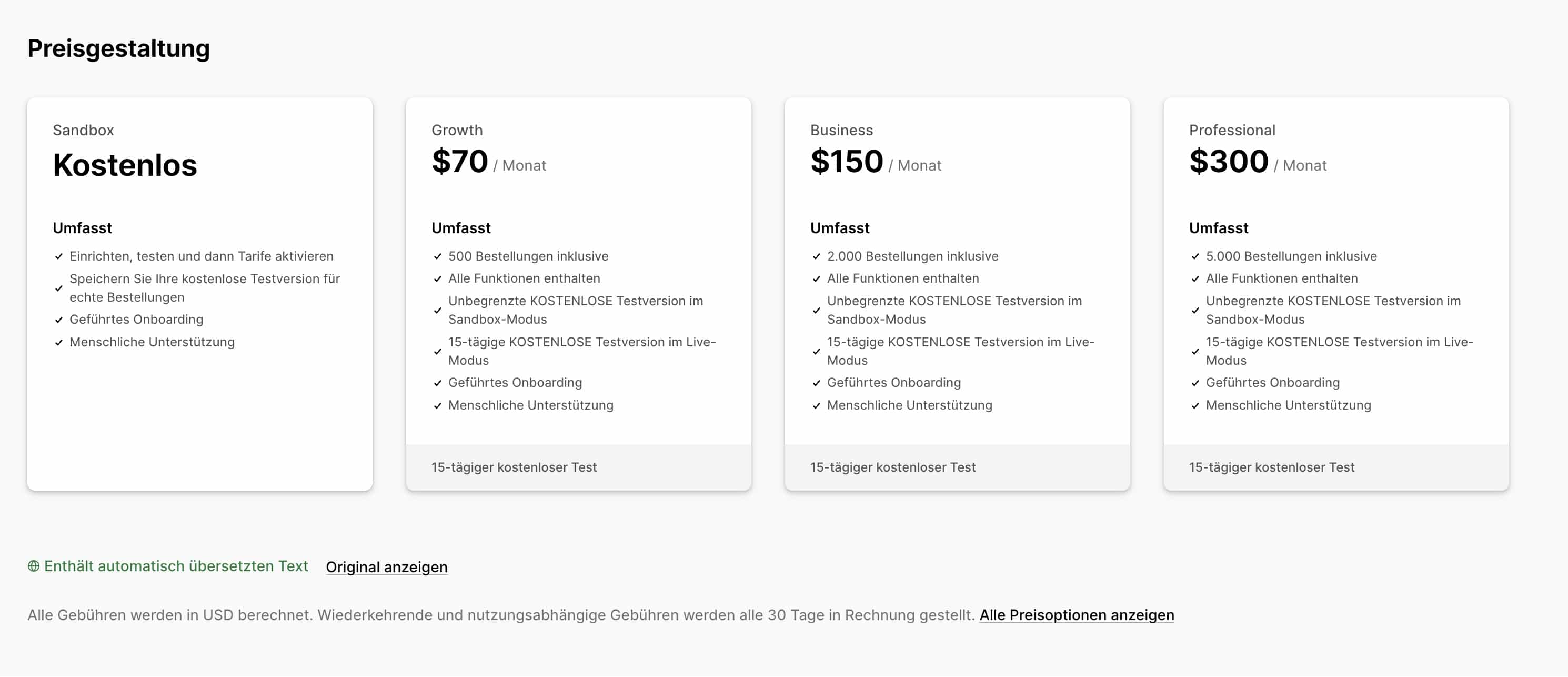This screenshot has width=1568, height=677.
Task: Select the Growth $70 plan price
Action: point(459,162)
